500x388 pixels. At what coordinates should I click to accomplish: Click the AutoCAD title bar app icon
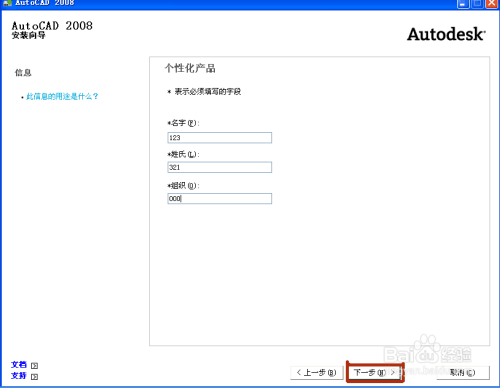pyautogui.click(x=7, y=3)
